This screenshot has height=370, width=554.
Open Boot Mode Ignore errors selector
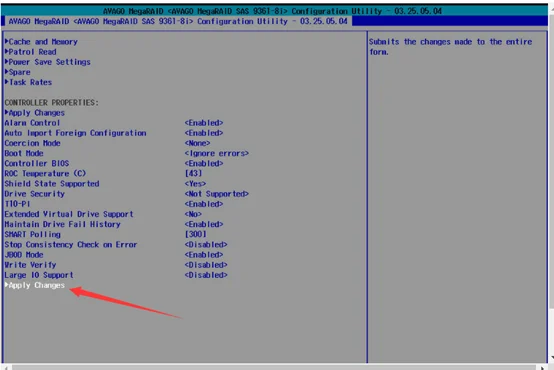point(217,153)
